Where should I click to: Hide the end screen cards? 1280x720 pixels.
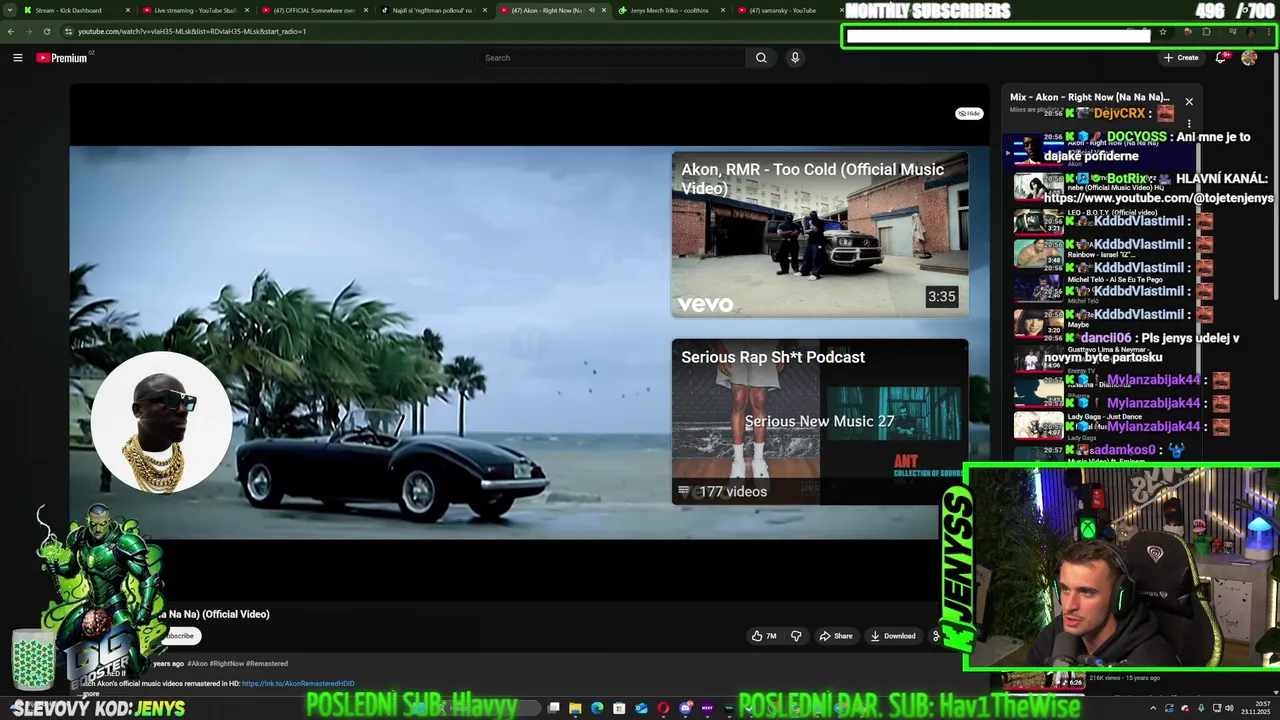click(969, 113)
